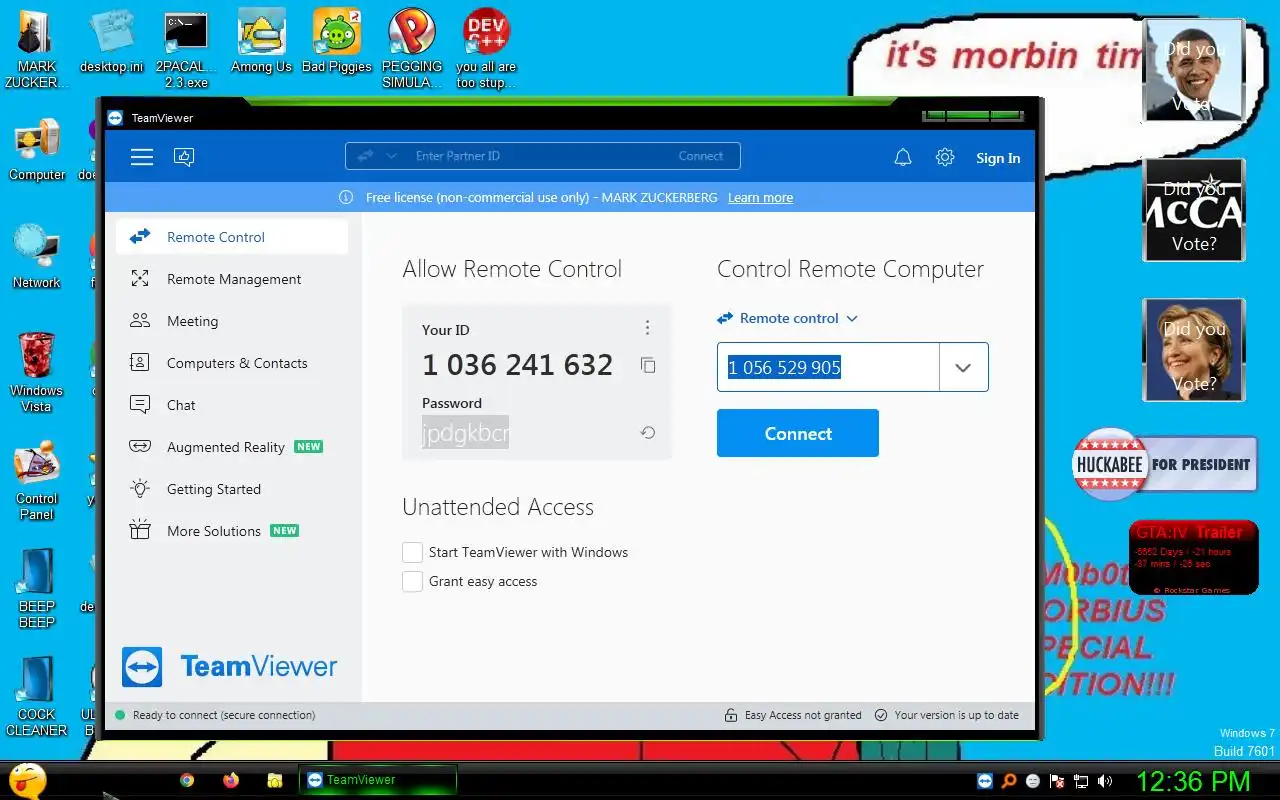Click the Huckabee for President banner
Image resolution: width=1280 pixels, height=800 pixels.
pos(1164,465)
